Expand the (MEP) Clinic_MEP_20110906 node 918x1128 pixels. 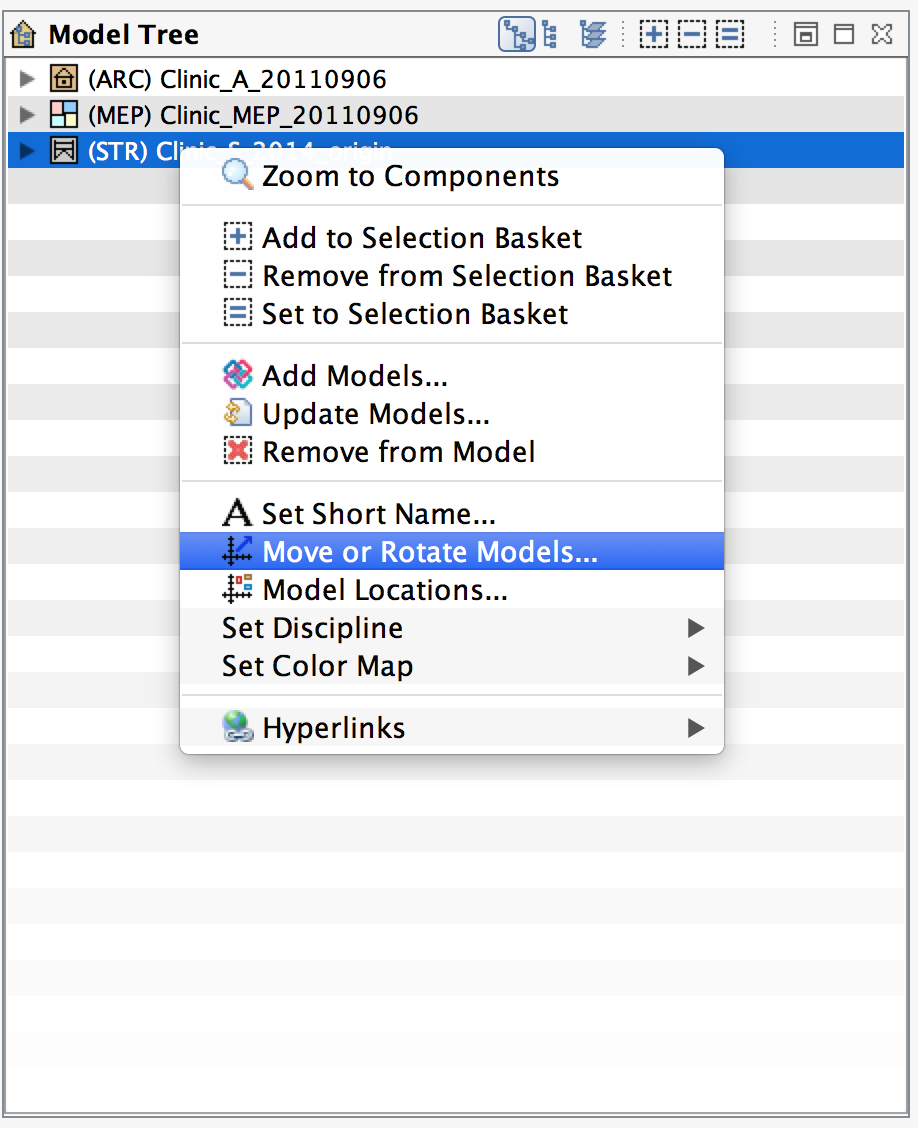pyautogui.click(x=24, y=114)
